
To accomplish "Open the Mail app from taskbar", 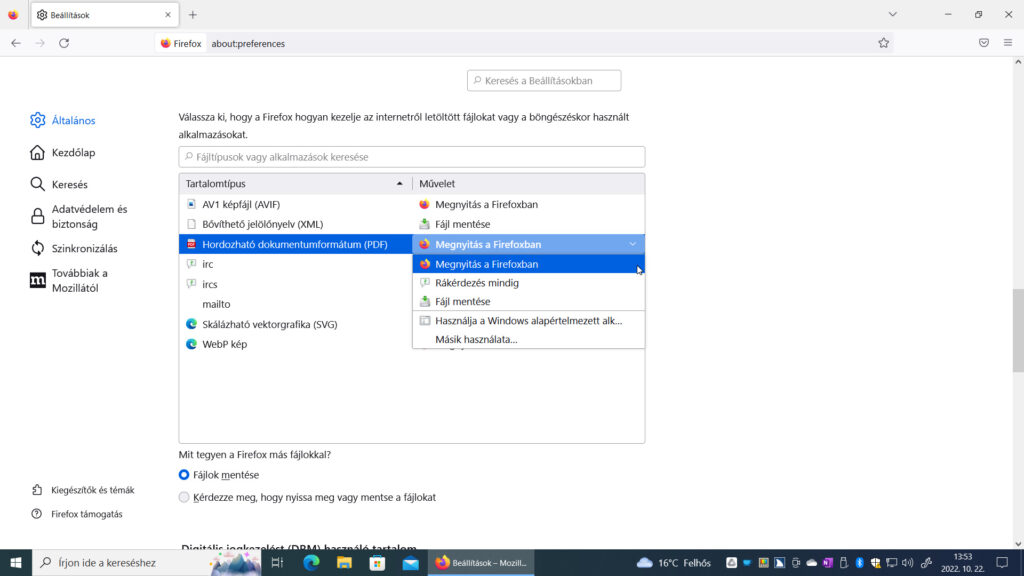I will point(410,562).
